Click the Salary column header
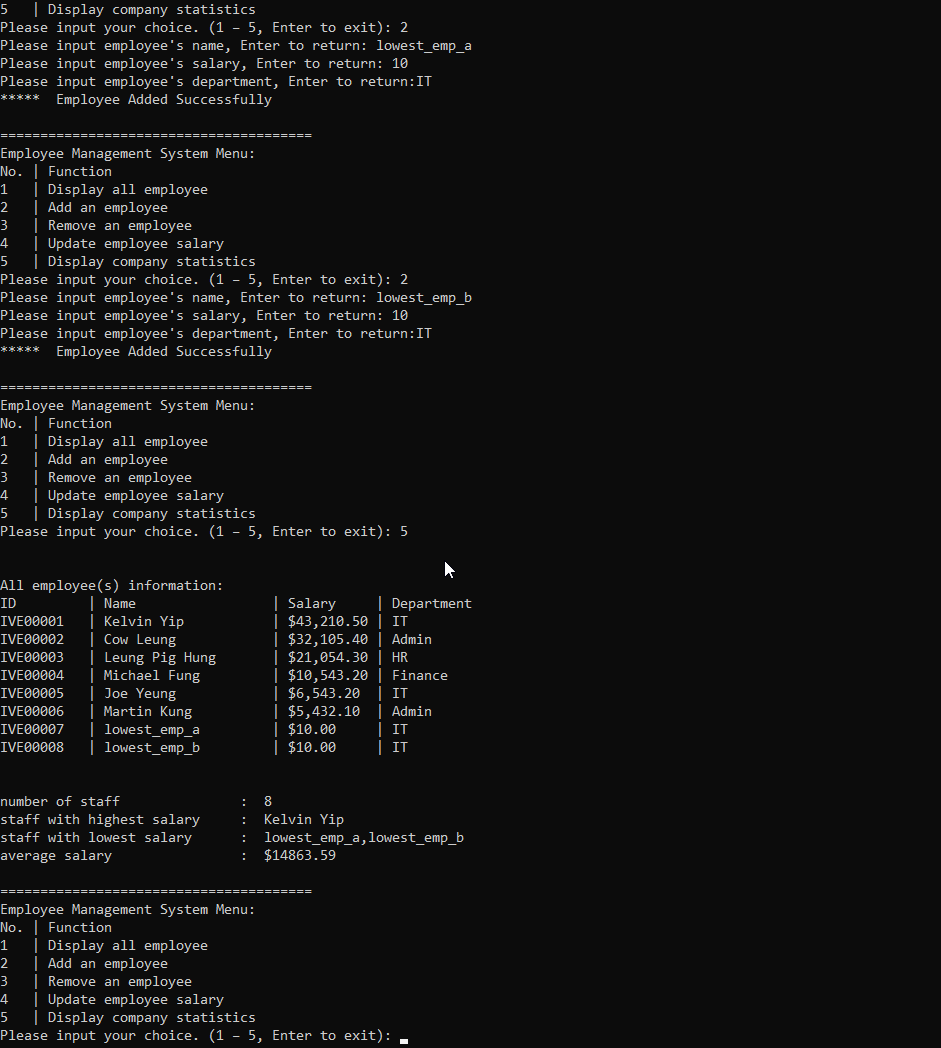The height and width of the screenshot is (1048, 941). [312, 604]
